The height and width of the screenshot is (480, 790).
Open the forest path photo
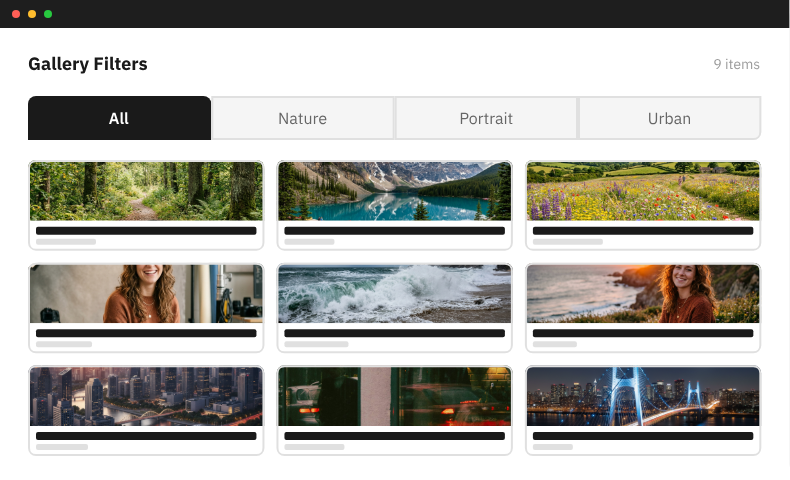coord(146,191)
